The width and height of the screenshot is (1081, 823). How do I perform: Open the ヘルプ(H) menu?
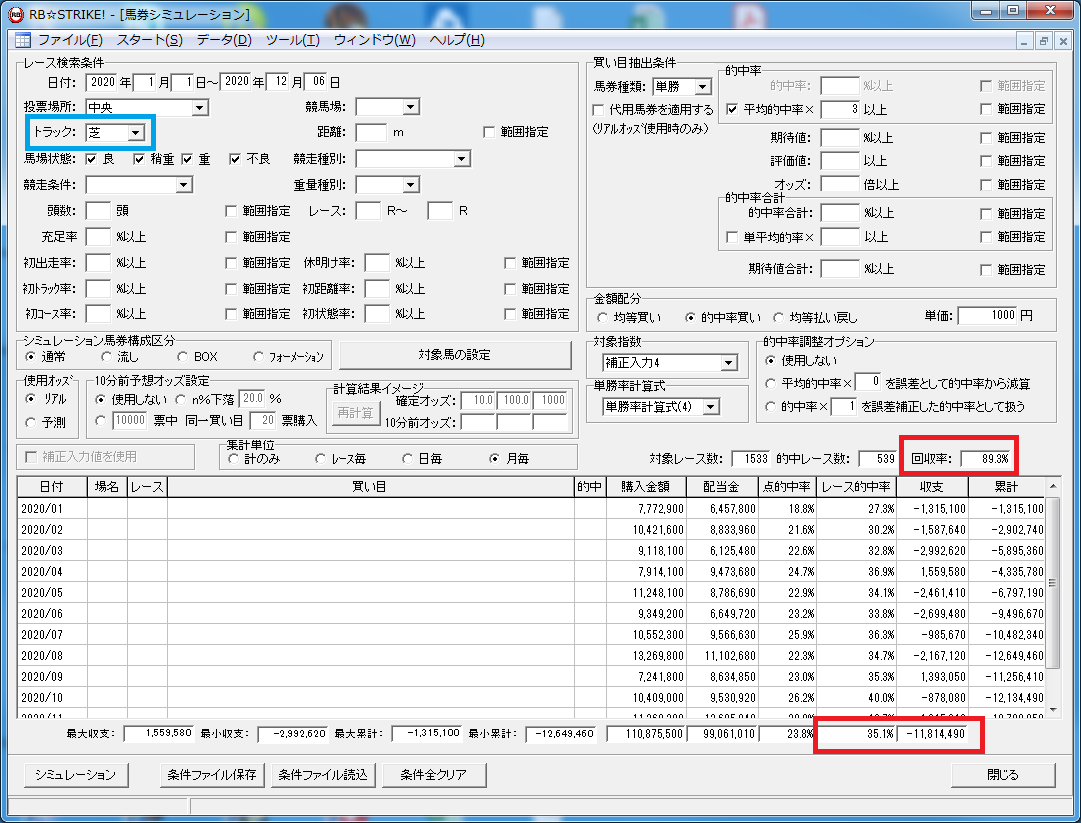click(x=456, y=40)
